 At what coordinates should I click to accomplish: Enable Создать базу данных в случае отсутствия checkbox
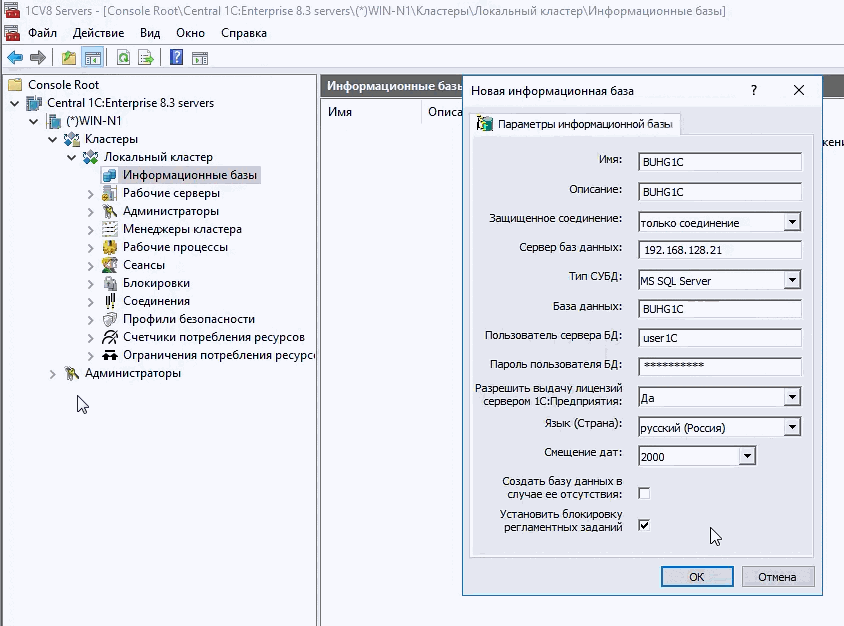[644, 493]
